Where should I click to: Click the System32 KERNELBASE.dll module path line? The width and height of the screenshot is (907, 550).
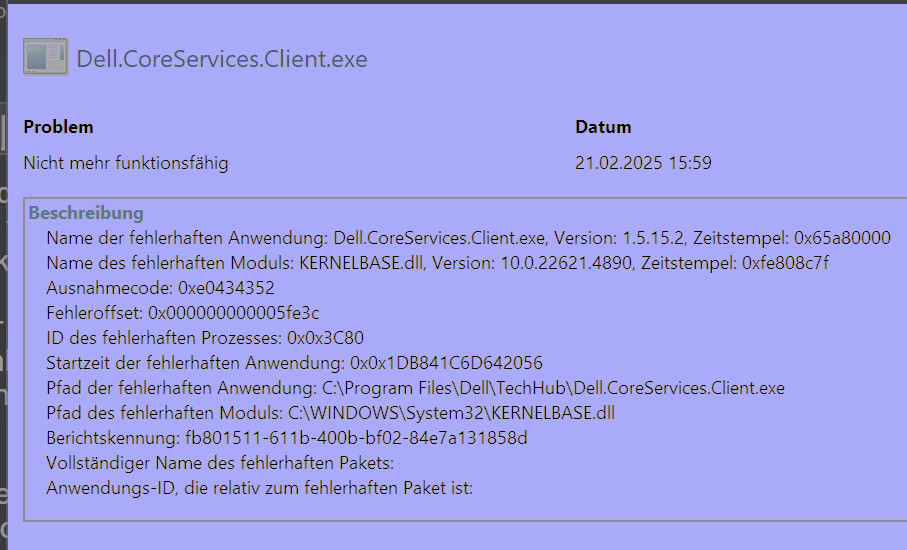[330, 413]
